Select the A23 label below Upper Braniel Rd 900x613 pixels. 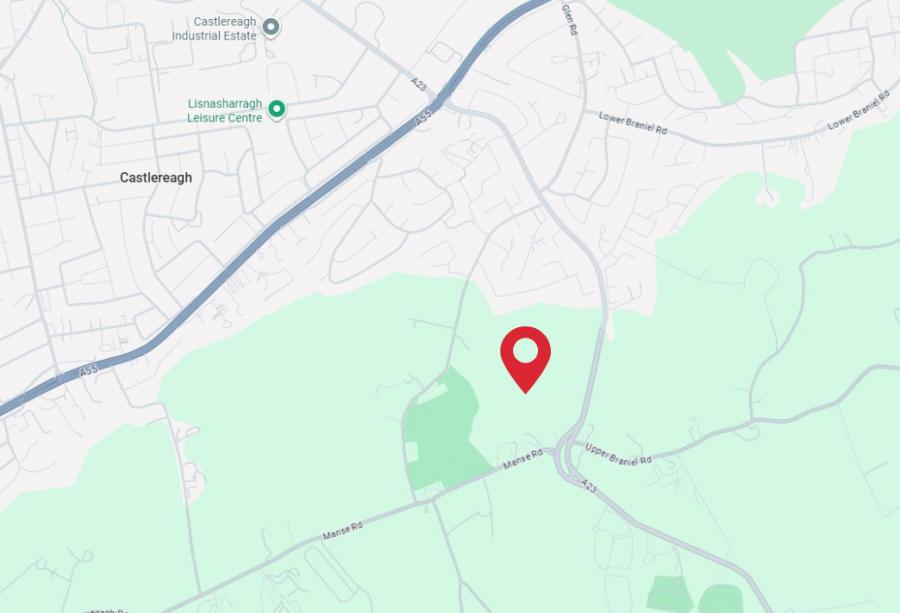(x=588, y=486)
